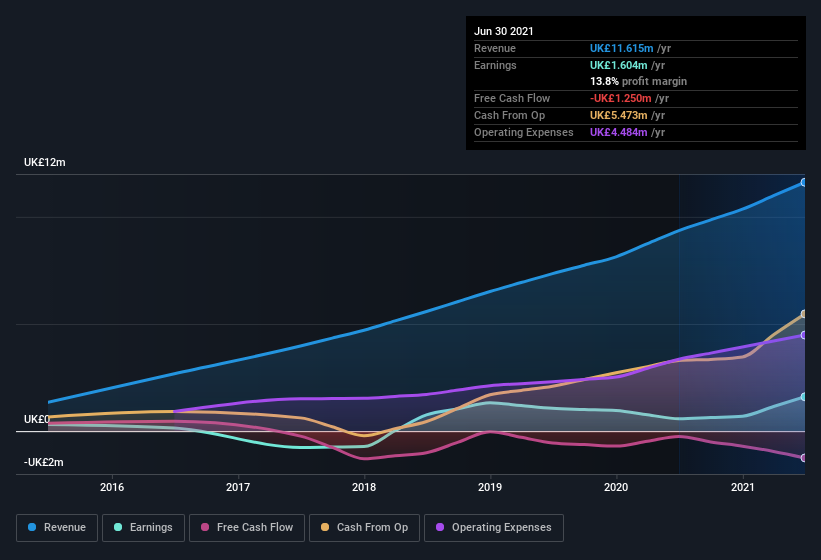Toggle the Revenue series in the legend
Viewport: 821px width, 560px height.
[x=57, y=528]
